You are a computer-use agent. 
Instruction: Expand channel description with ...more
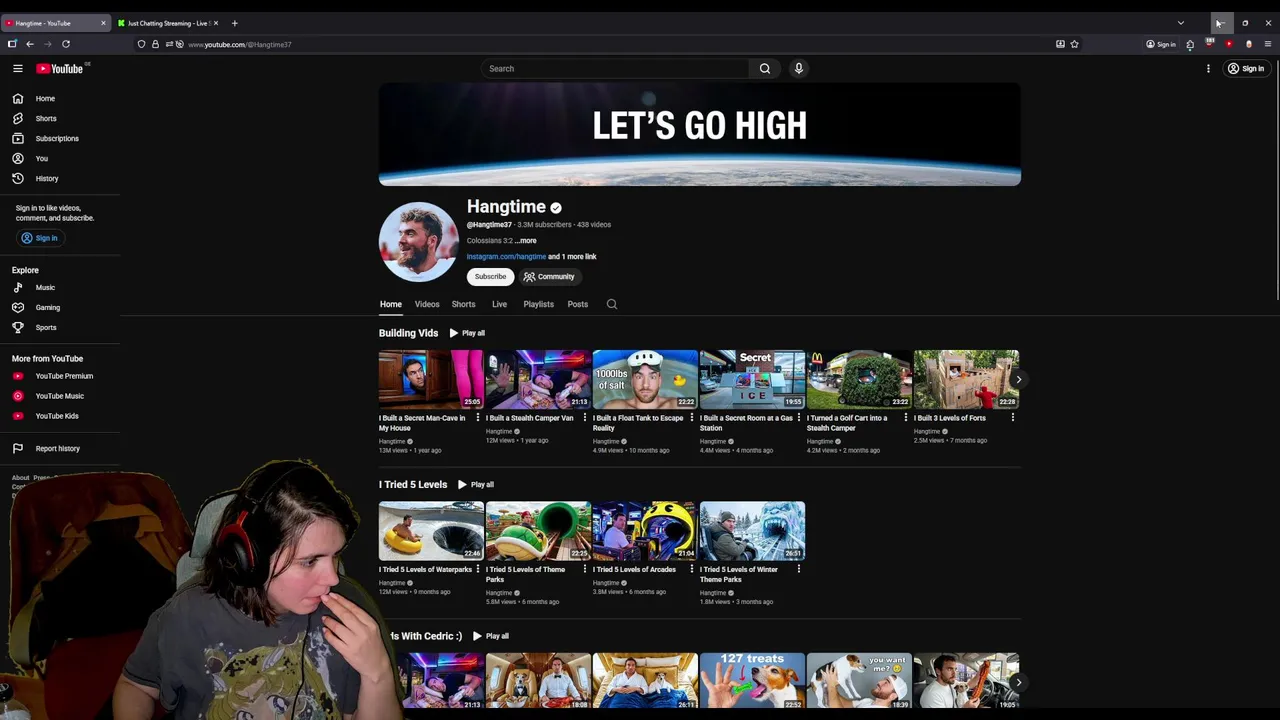point(526,240)
